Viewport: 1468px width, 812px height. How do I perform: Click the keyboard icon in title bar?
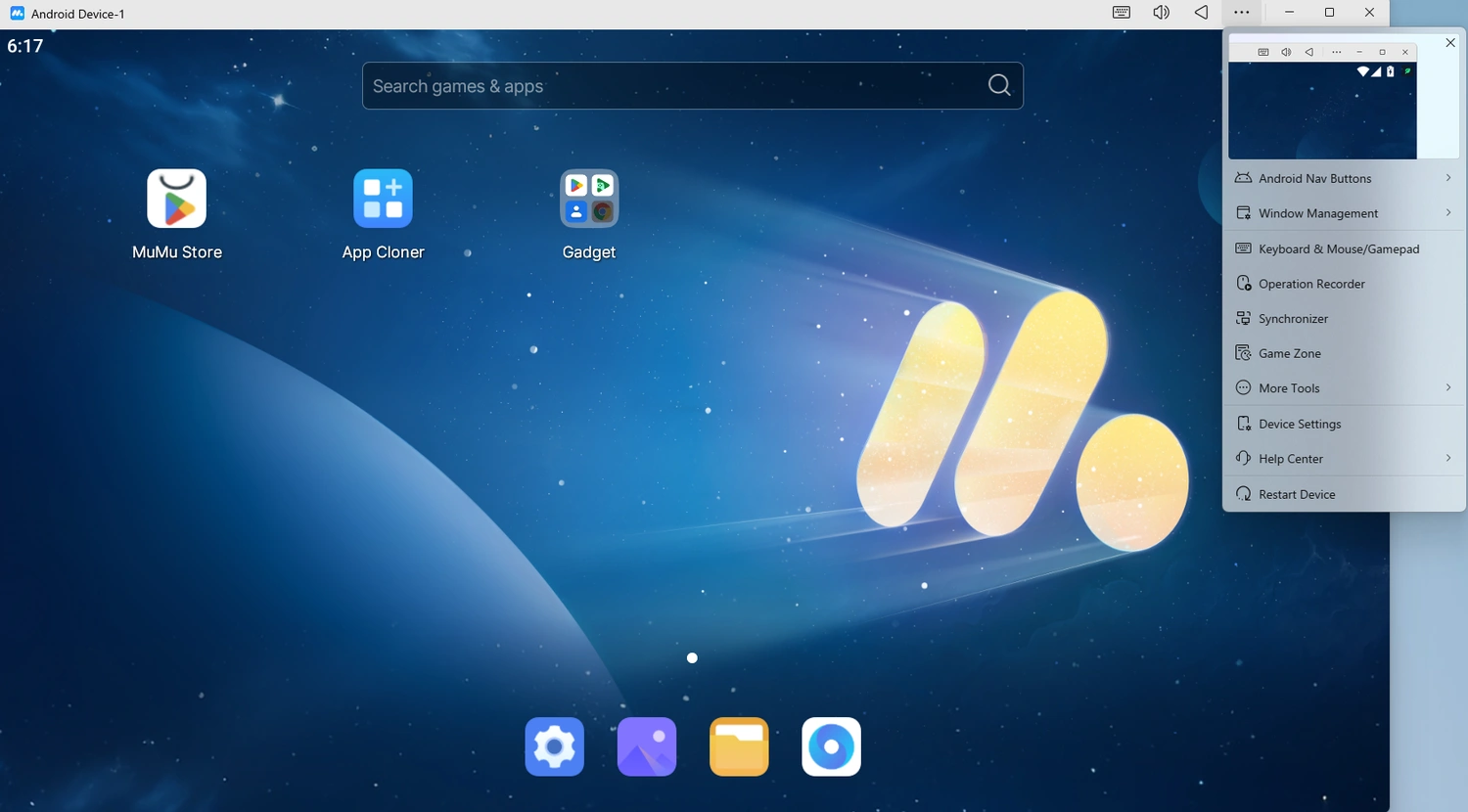click(x=1122, y=13)
